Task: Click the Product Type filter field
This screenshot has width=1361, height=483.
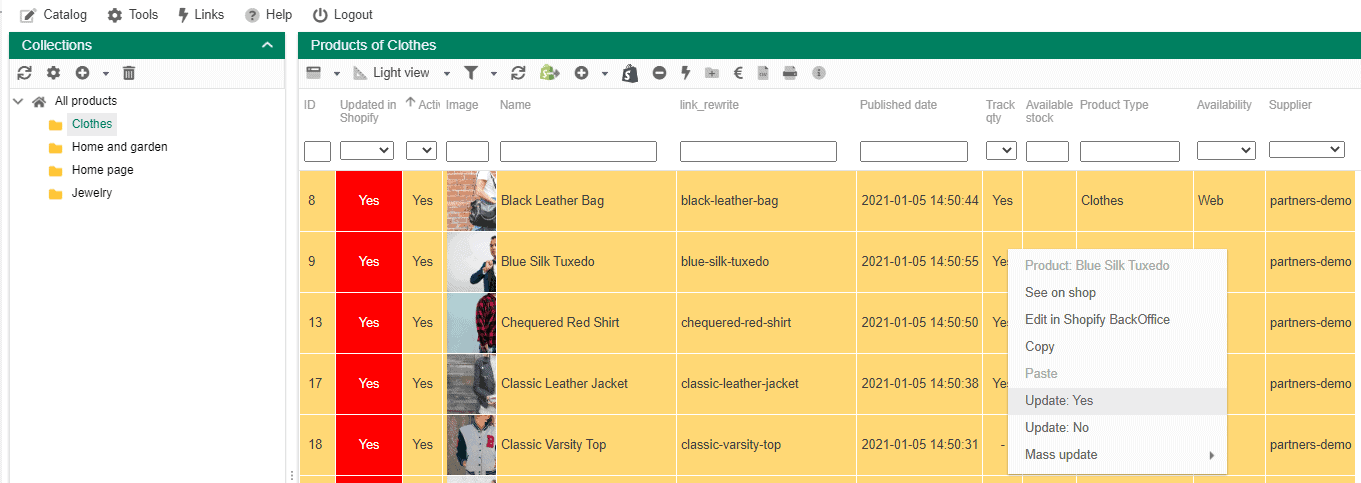Action: pyautogui.click(x=1132, y=151)
